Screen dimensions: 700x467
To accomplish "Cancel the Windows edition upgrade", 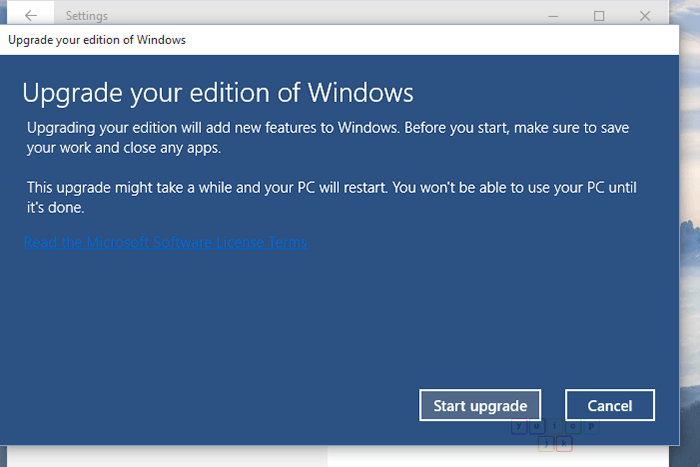I will click(x=610, y=405).
